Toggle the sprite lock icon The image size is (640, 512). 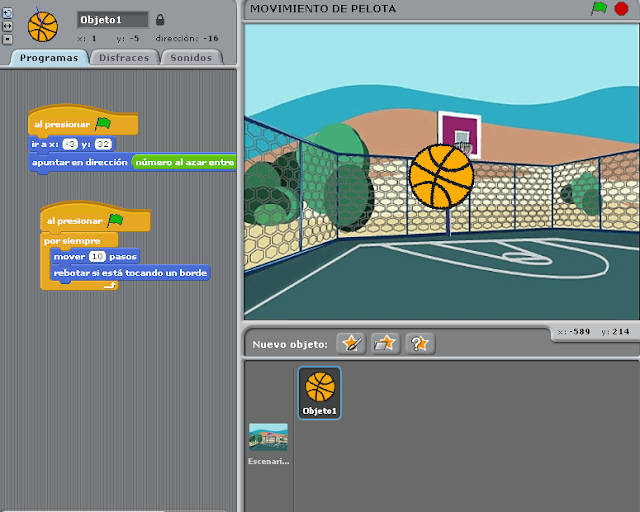[x=160, y=20]
